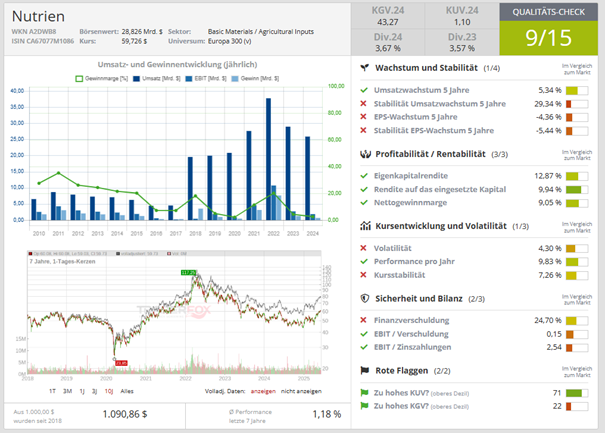Click the Universum value Europa 300 (v)
Viewport: 605px width, 433px height.
coord(229,41)
